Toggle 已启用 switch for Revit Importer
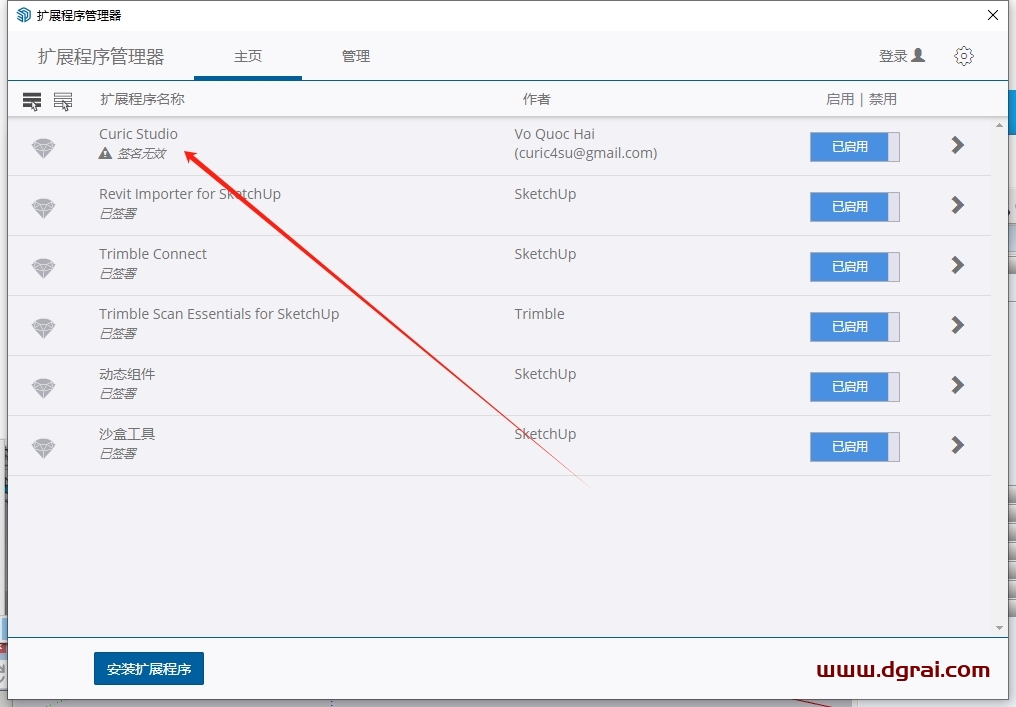 coord(855,207)
